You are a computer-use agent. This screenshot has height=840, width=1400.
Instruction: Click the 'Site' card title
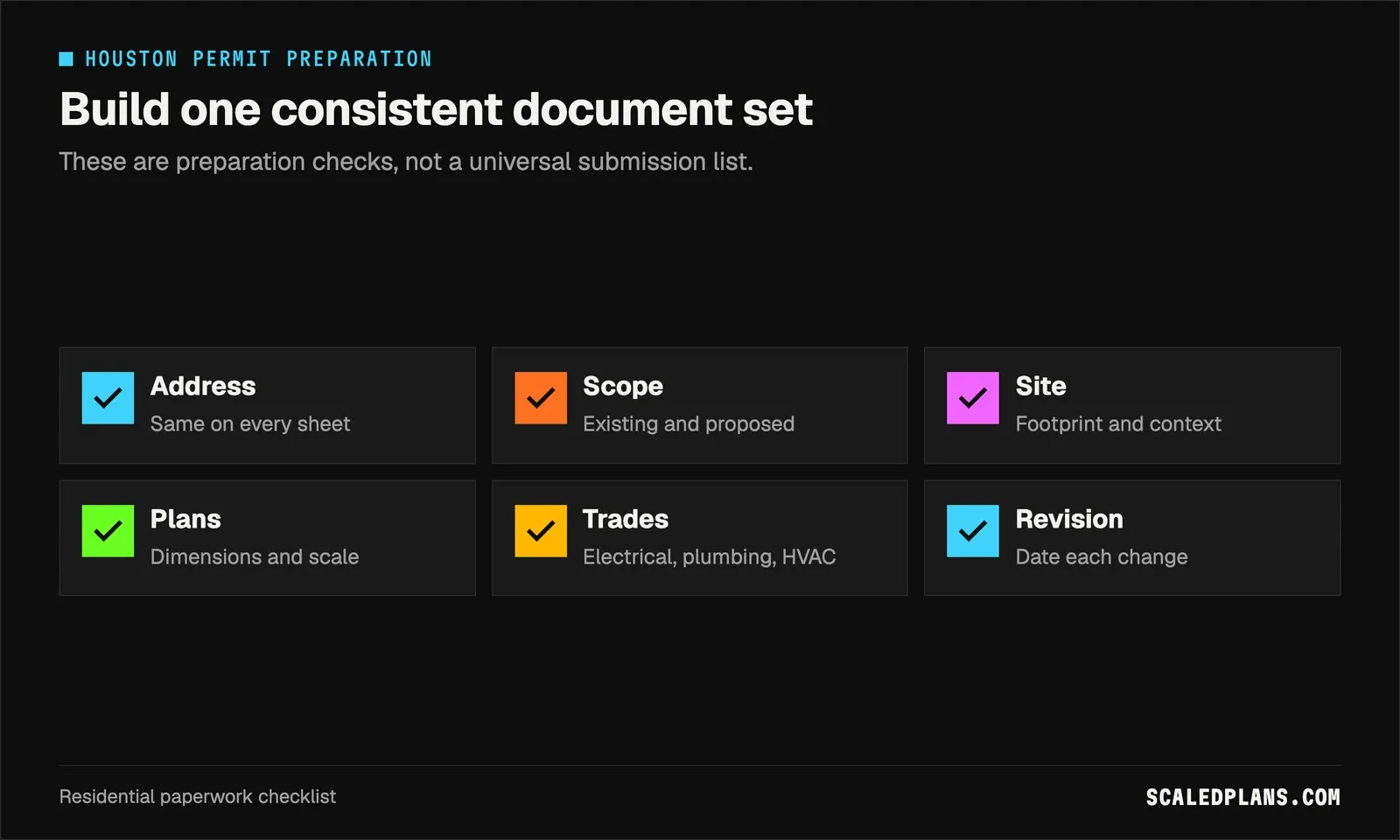coord(1040,386)
